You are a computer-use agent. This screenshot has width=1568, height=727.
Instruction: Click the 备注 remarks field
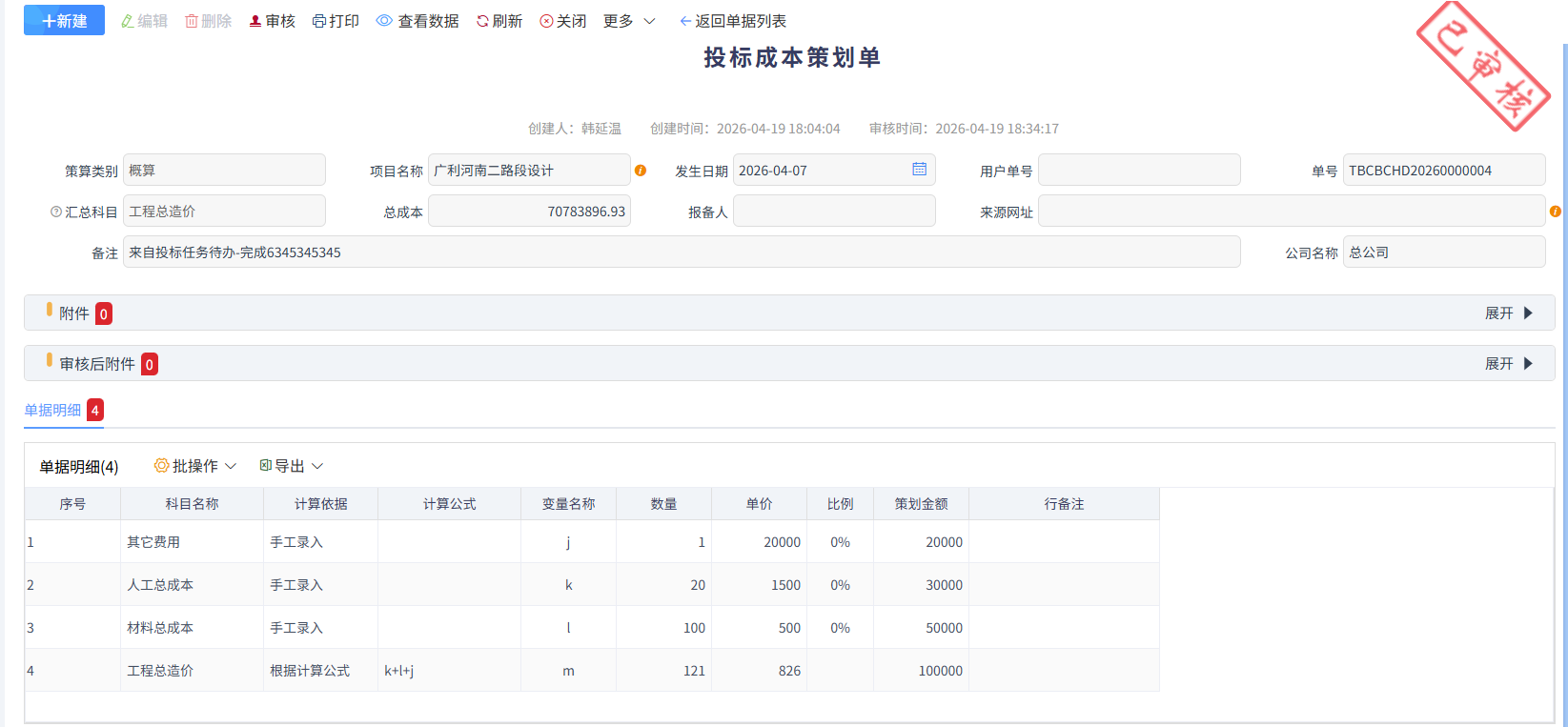point(682,252)
